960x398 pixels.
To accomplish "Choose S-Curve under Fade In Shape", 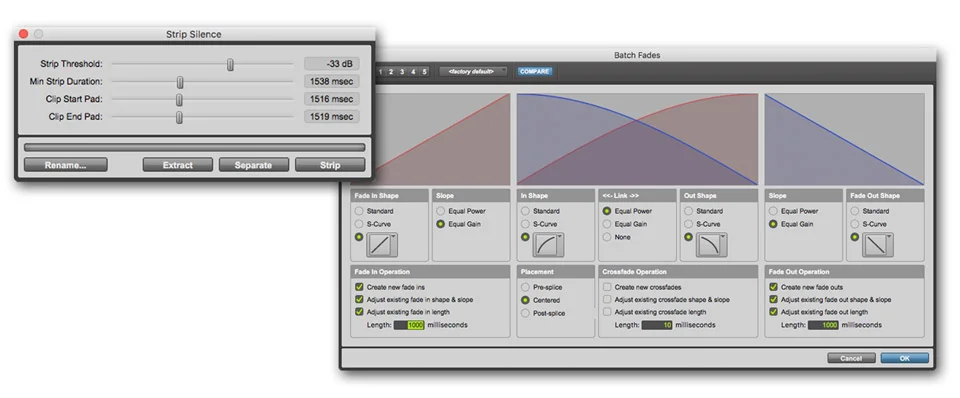I will click(x=359, y=224).
